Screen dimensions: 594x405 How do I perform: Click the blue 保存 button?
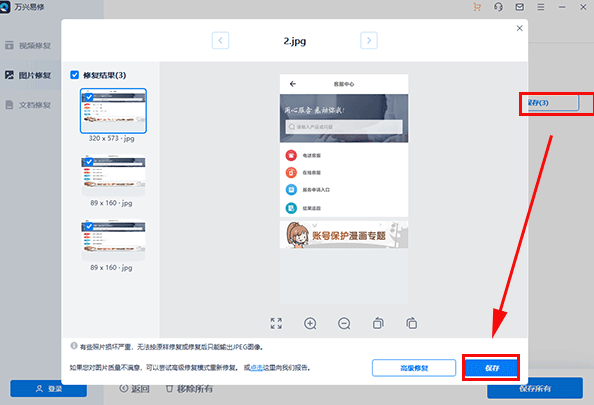(491, 367)
